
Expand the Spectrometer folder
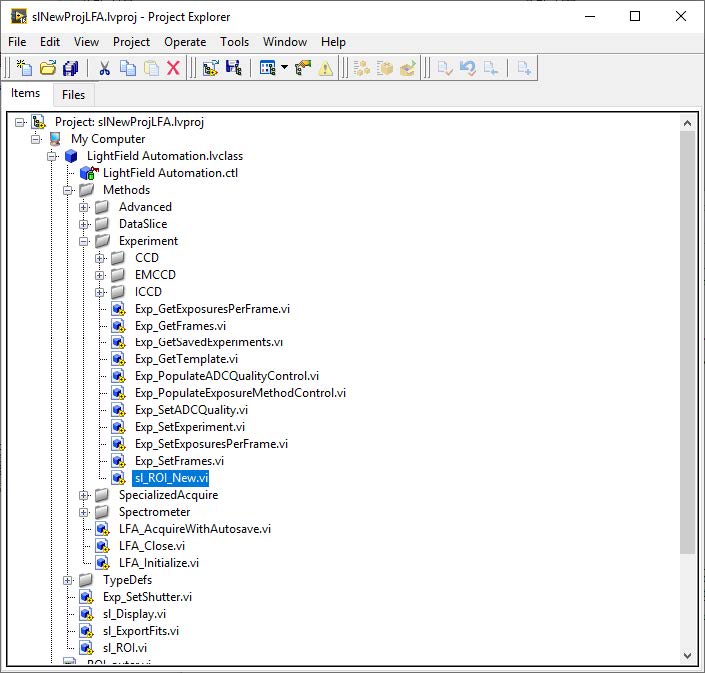pos(84,513)
